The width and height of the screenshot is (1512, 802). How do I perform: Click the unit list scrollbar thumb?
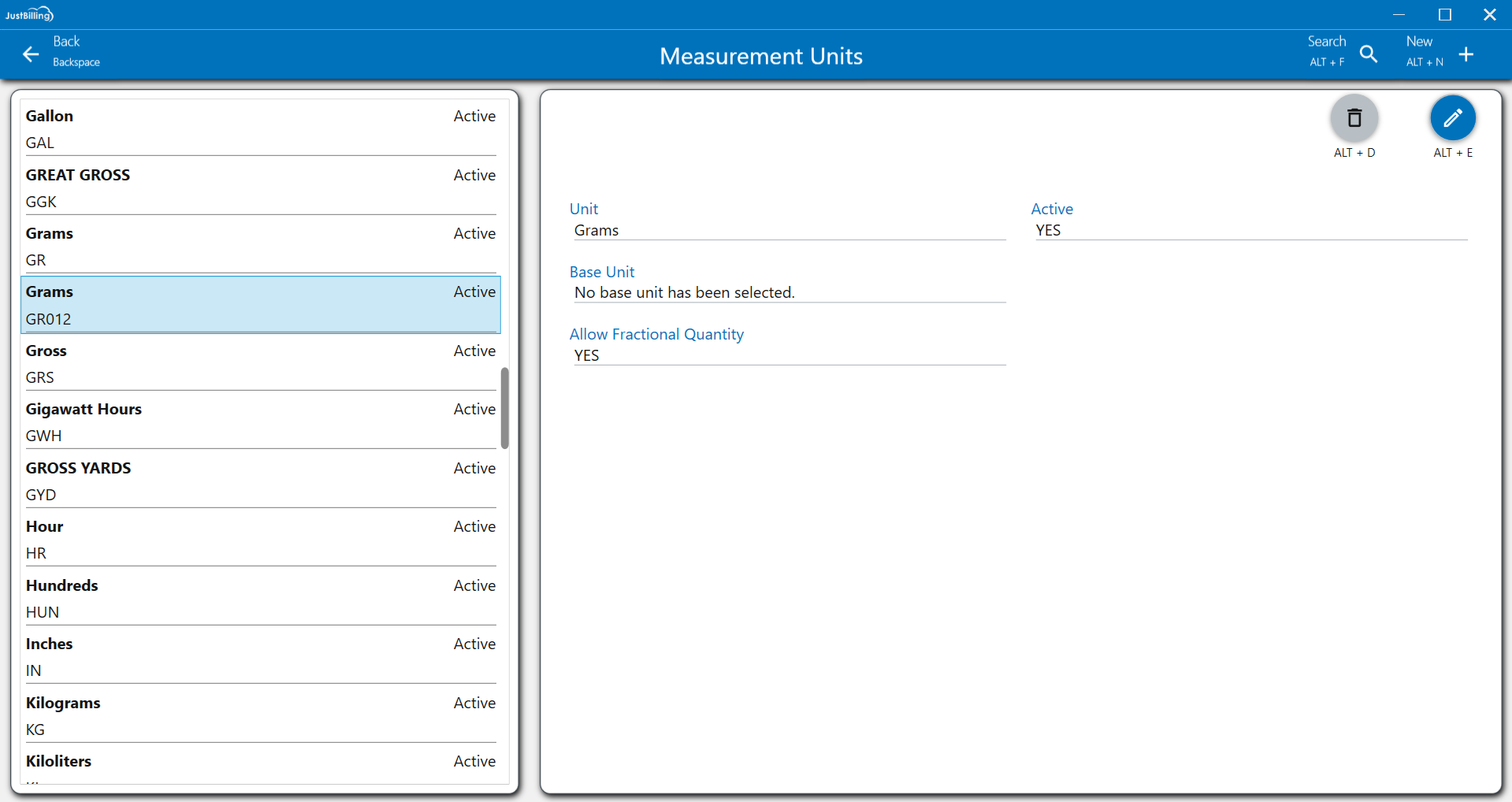tap(504, 407)
